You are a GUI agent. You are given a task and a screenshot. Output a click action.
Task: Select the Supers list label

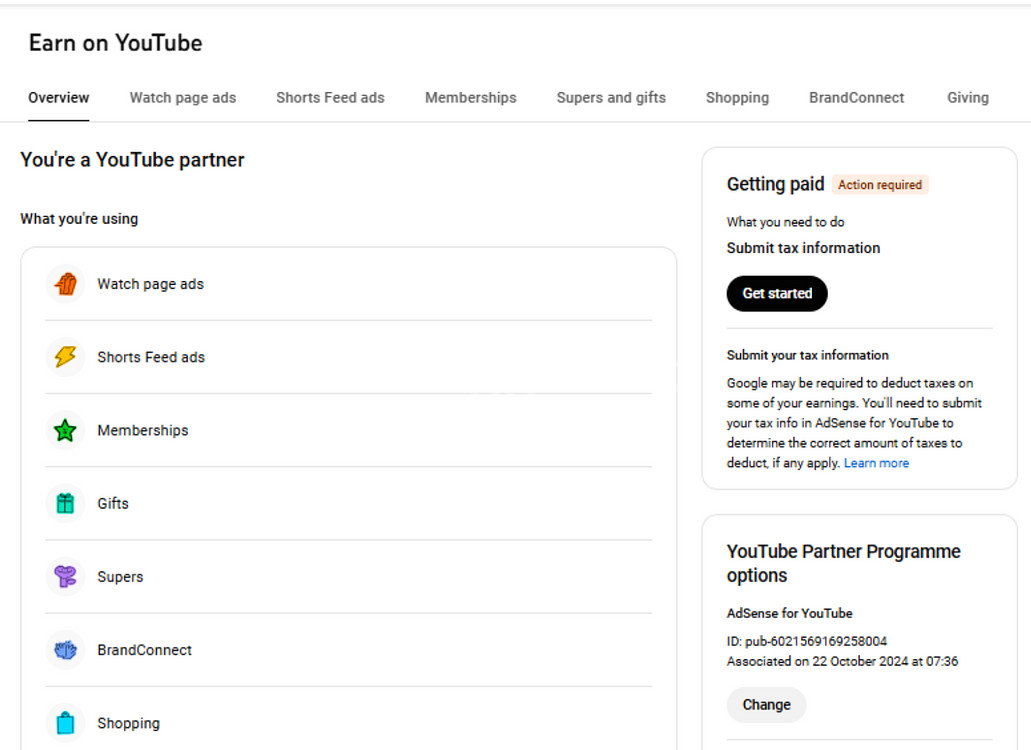120,576
